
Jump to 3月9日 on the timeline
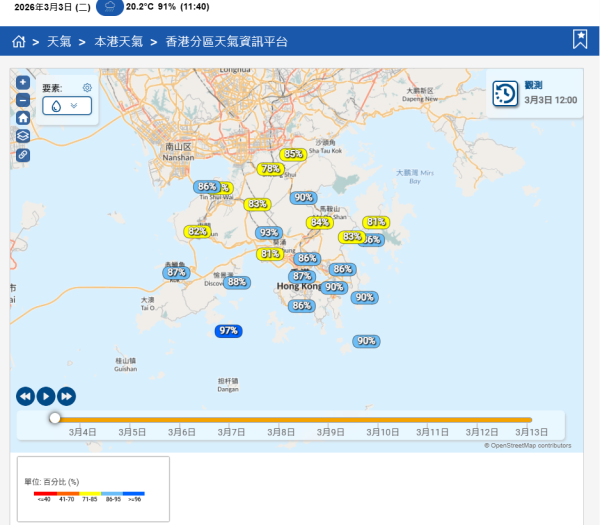click(330, 432)
